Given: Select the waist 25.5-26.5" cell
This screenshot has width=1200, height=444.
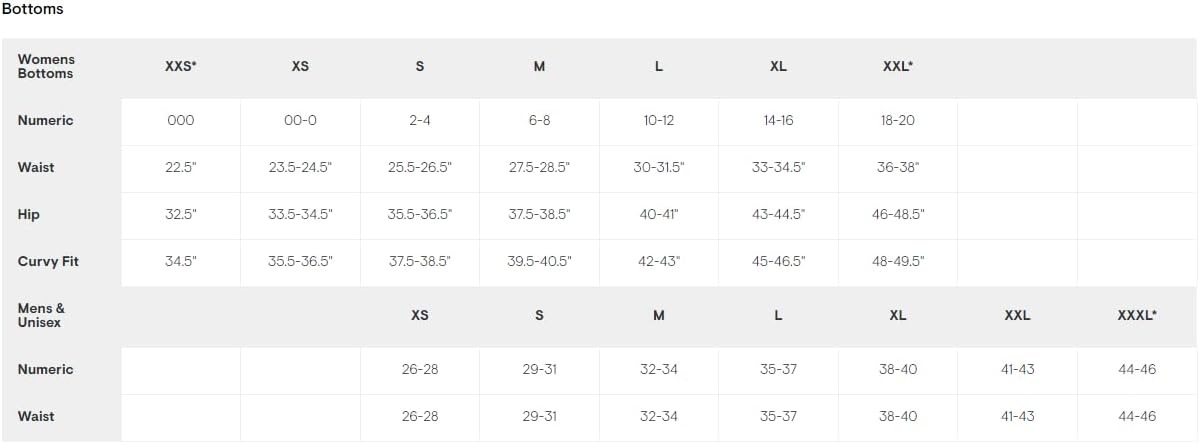Looking at the screenshot, I should coord(420,167).
